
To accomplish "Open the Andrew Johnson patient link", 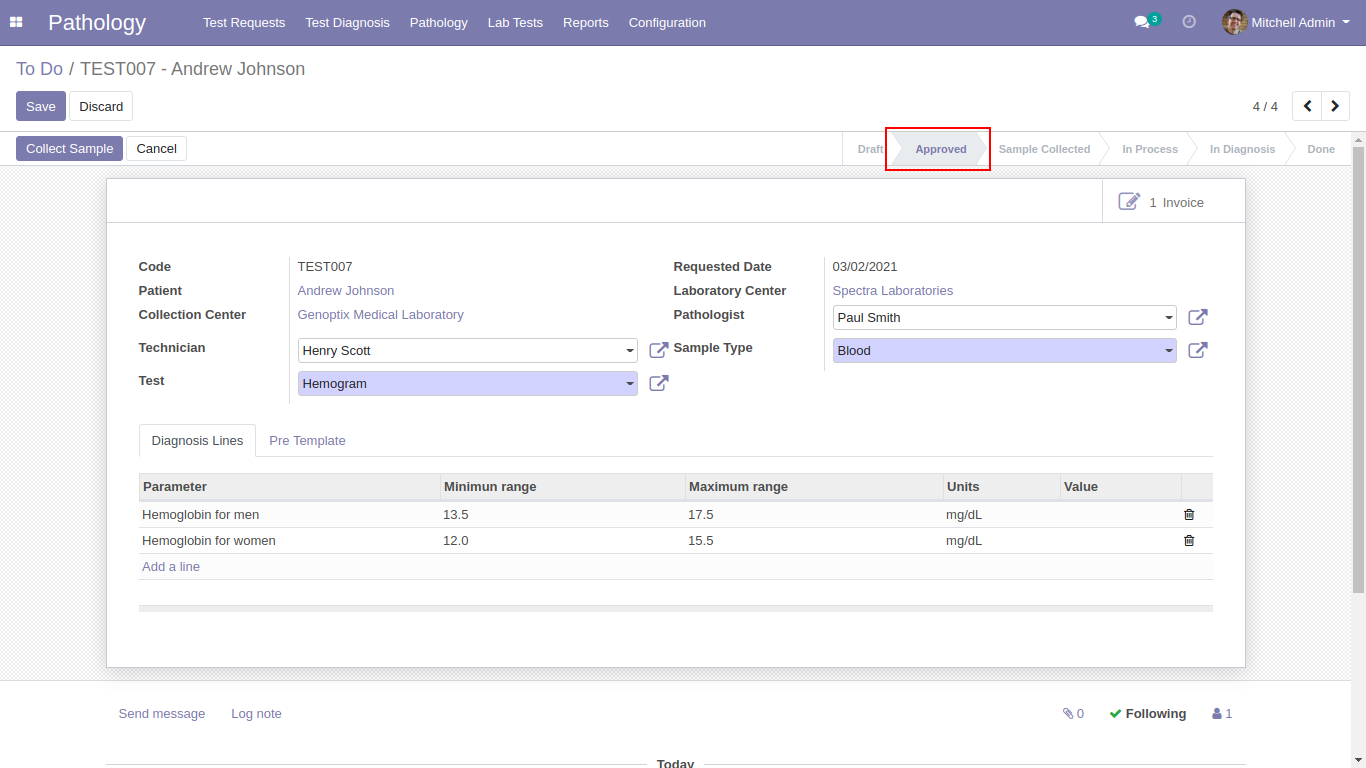I will [x=346, y=291].
